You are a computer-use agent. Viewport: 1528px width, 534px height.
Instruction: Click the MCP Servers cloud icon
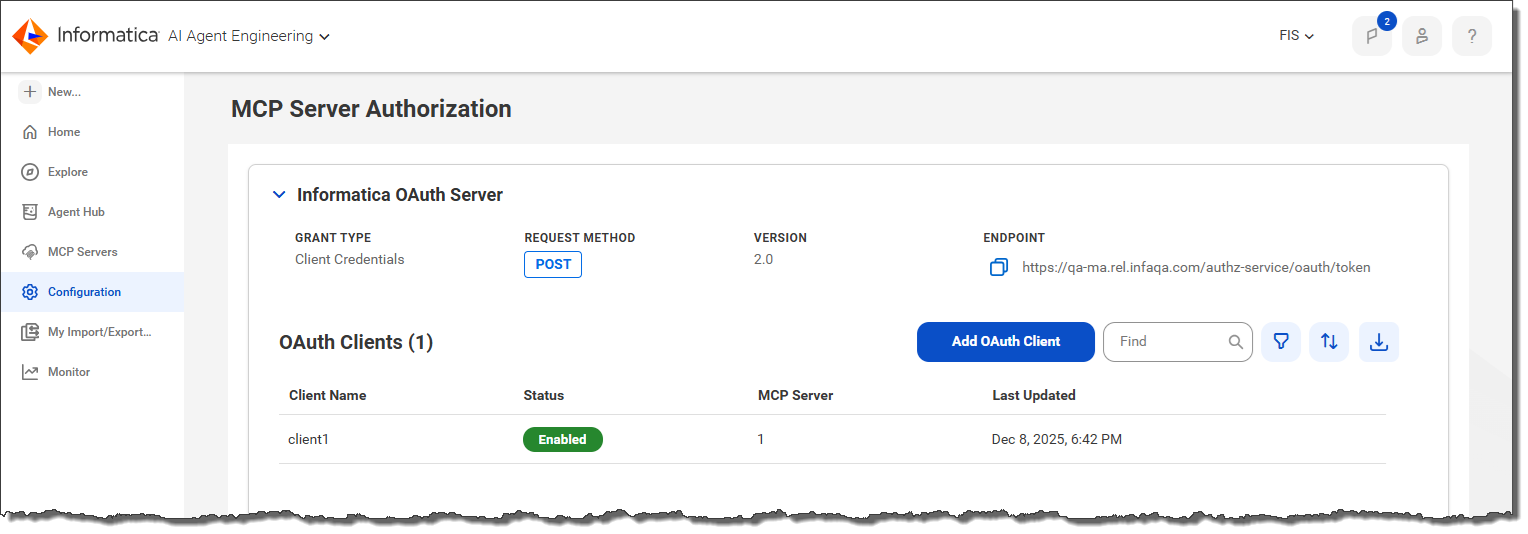30,252
